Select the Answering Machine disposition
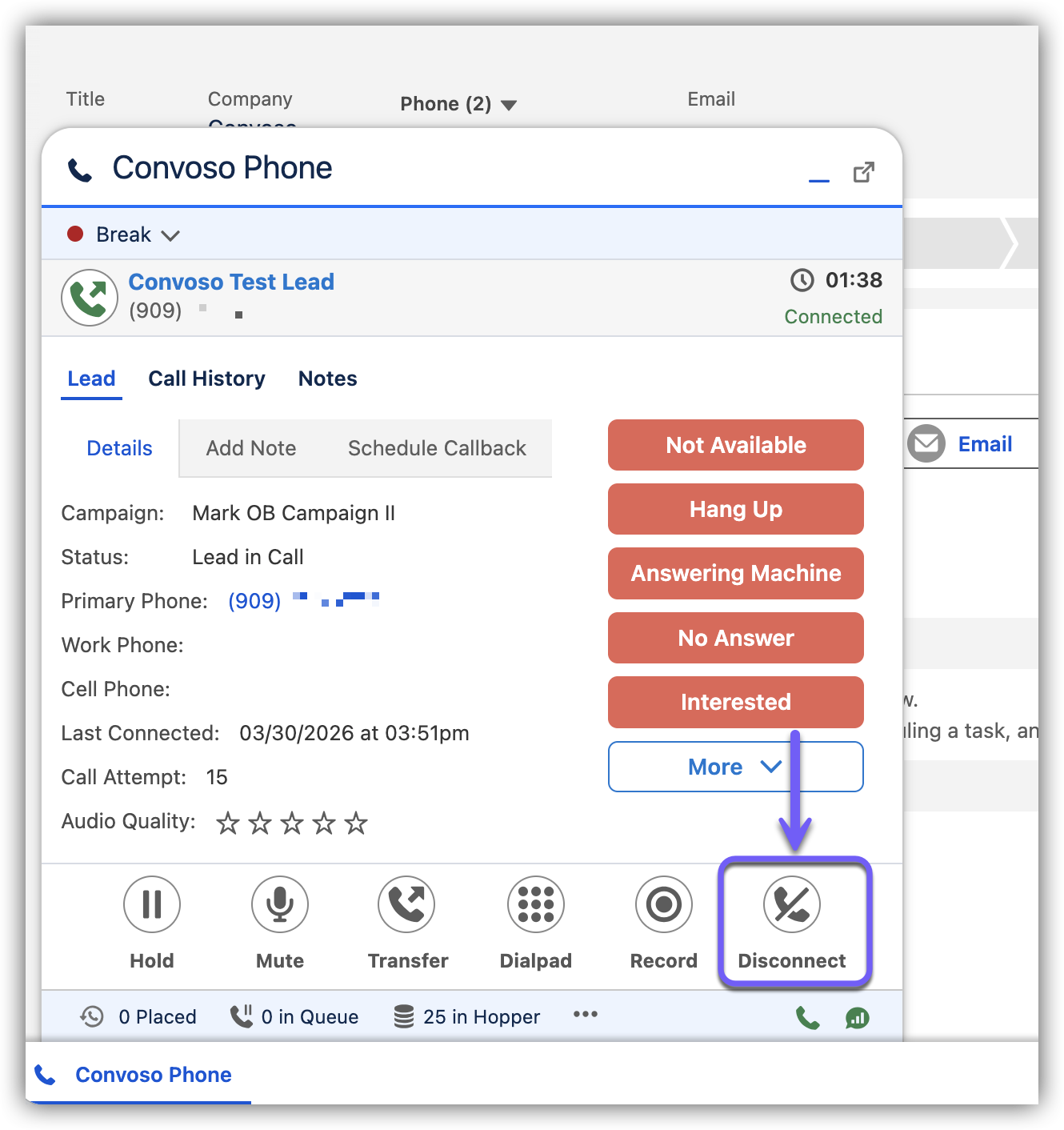 (735, 573)
